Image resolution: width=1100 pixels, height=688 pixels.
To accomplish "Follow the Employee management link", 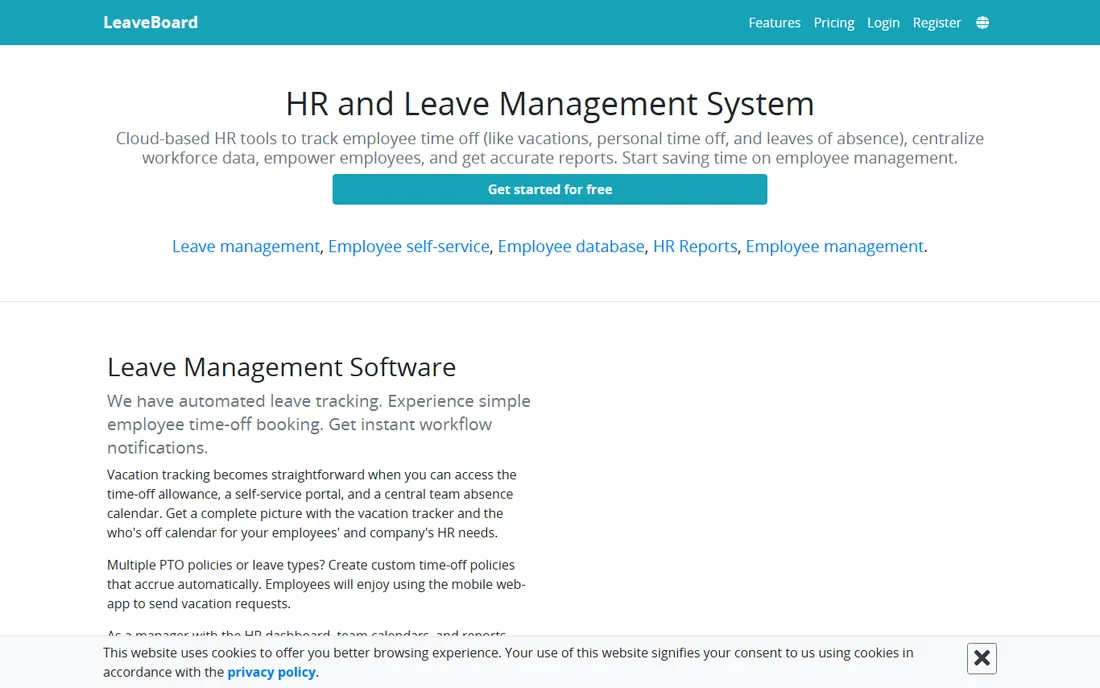I will point(834,246).
